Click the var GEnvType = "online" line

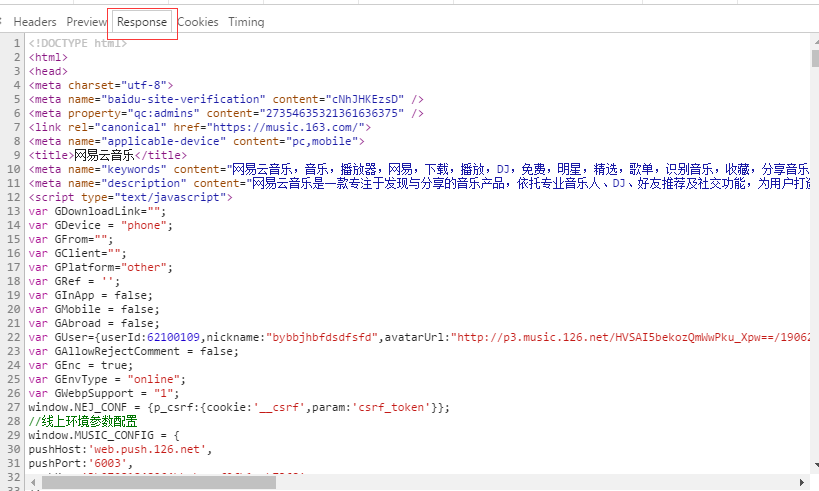[107, 379]
